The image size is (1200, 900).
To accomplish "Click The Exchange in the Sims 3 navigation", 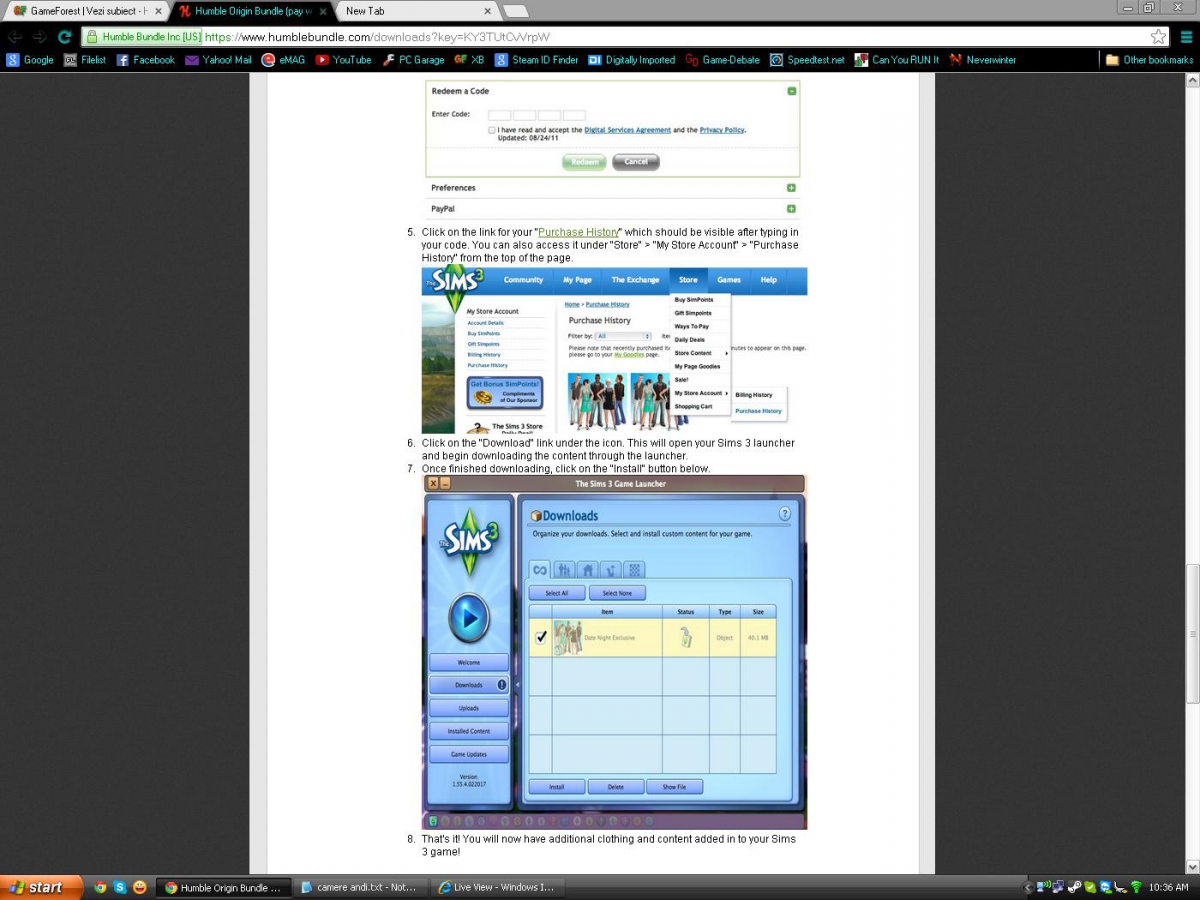I will coord(635,280).
